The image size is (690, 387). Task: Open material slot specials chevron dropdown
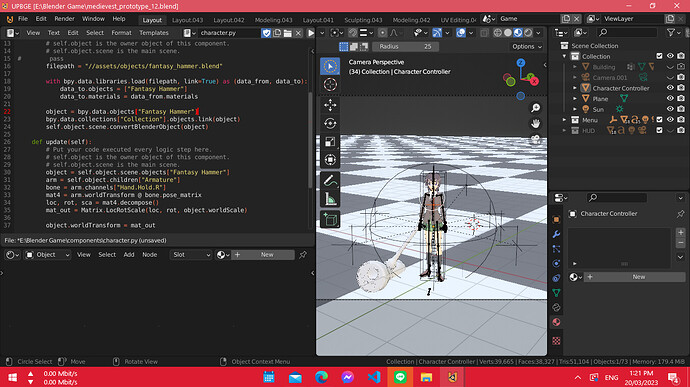(680, 257)
